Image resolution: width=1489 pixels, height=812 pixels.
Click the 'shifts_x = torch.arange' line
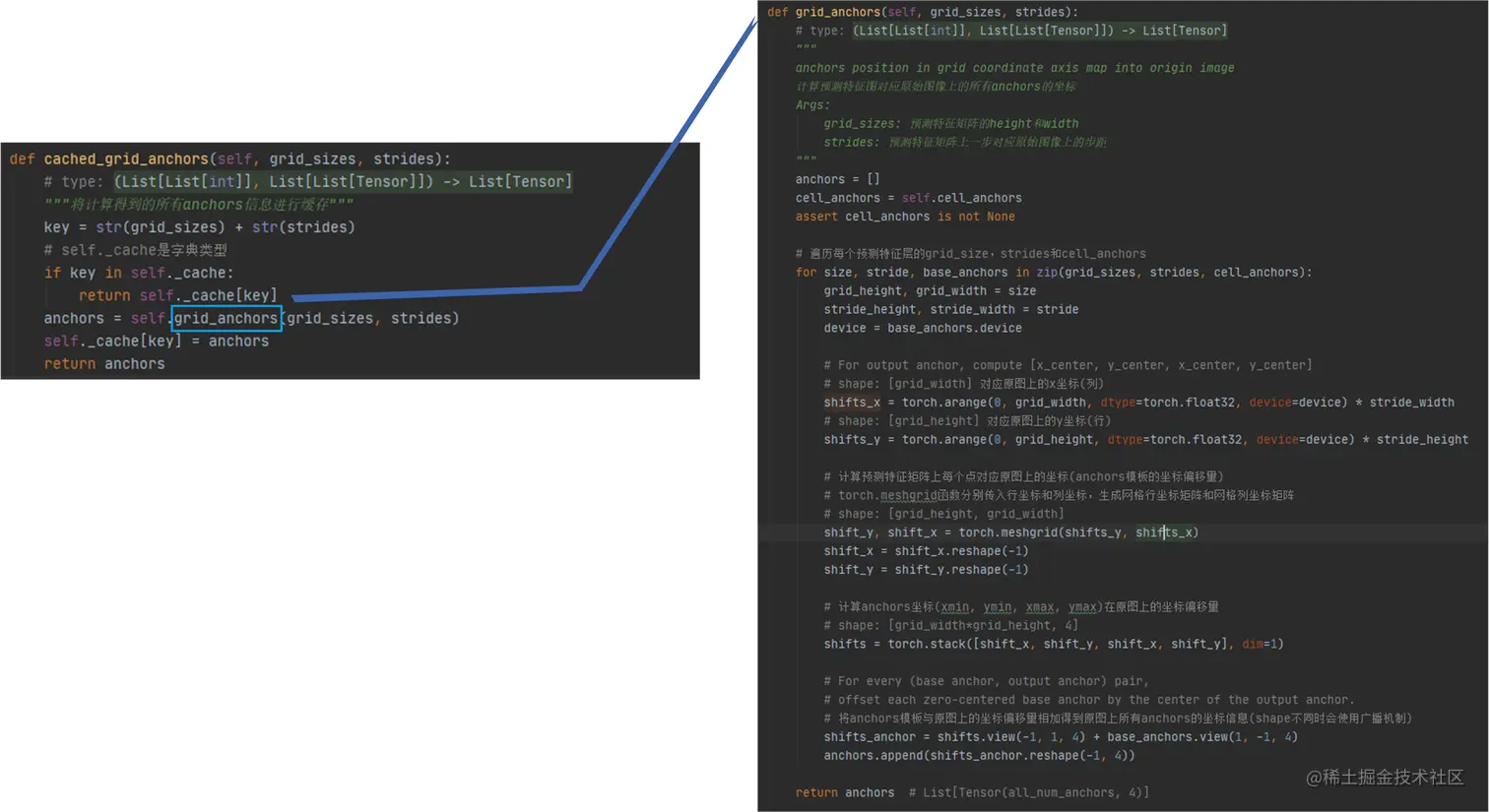(x=1139, y=403)
